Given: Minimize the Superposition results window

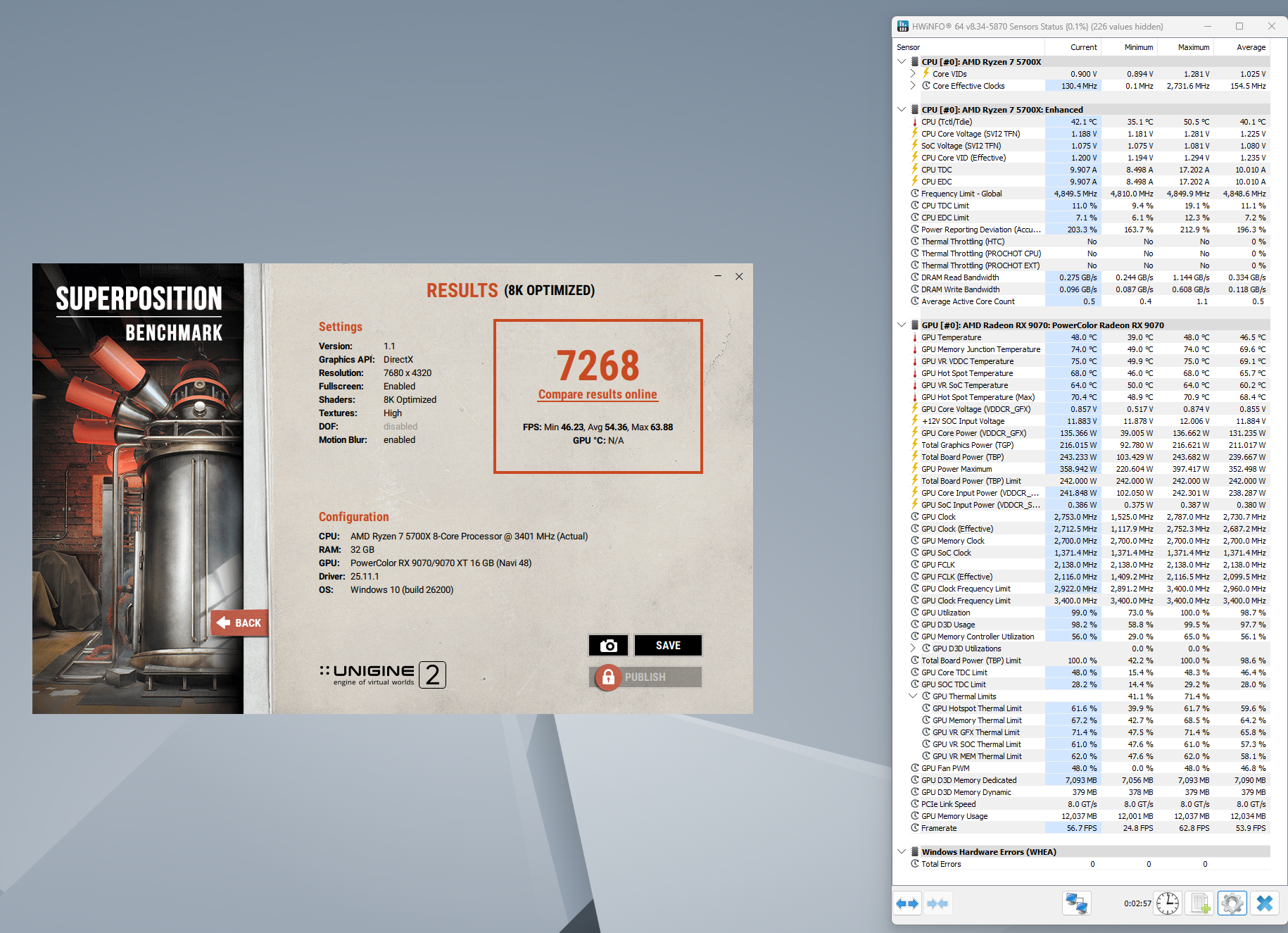Looking at the screenshot, I should point(718,276).
